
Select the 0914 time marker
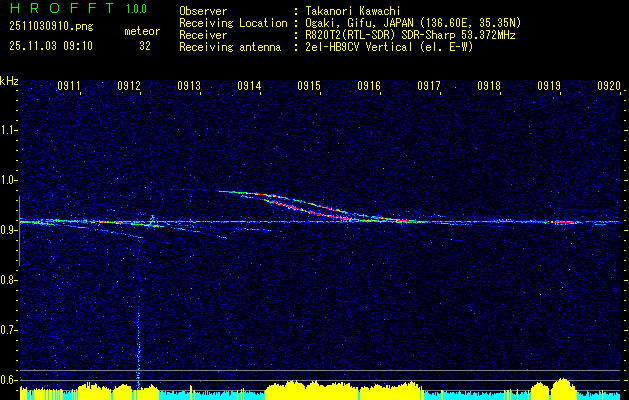tap(249, 87)
